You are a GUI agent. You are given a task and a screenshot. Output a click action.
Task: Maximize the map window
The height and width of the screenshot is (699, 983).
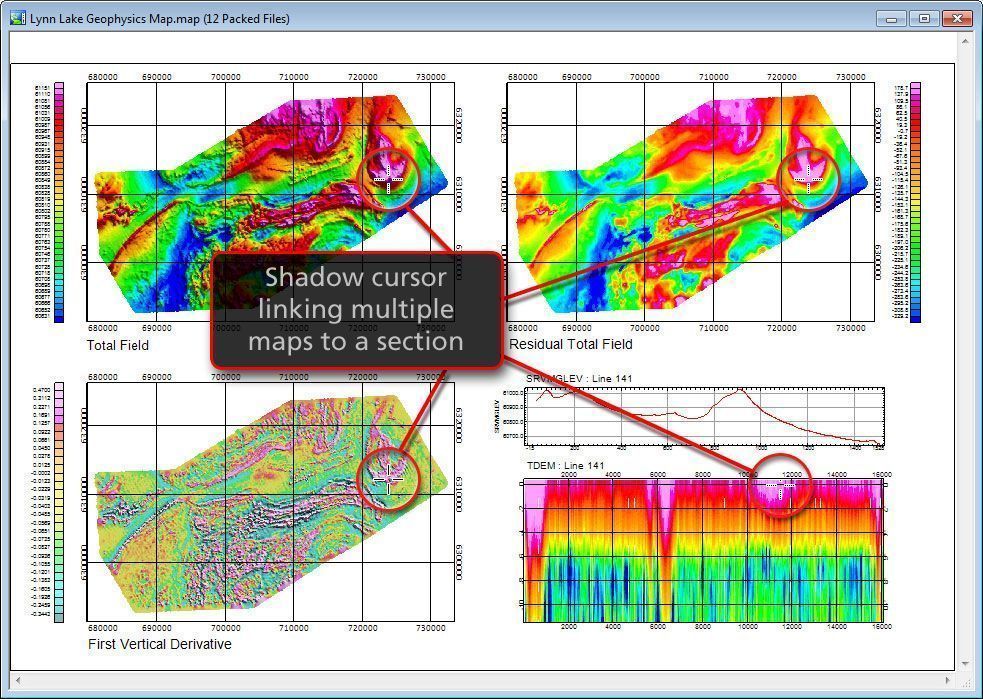click(x=923, y=18)
